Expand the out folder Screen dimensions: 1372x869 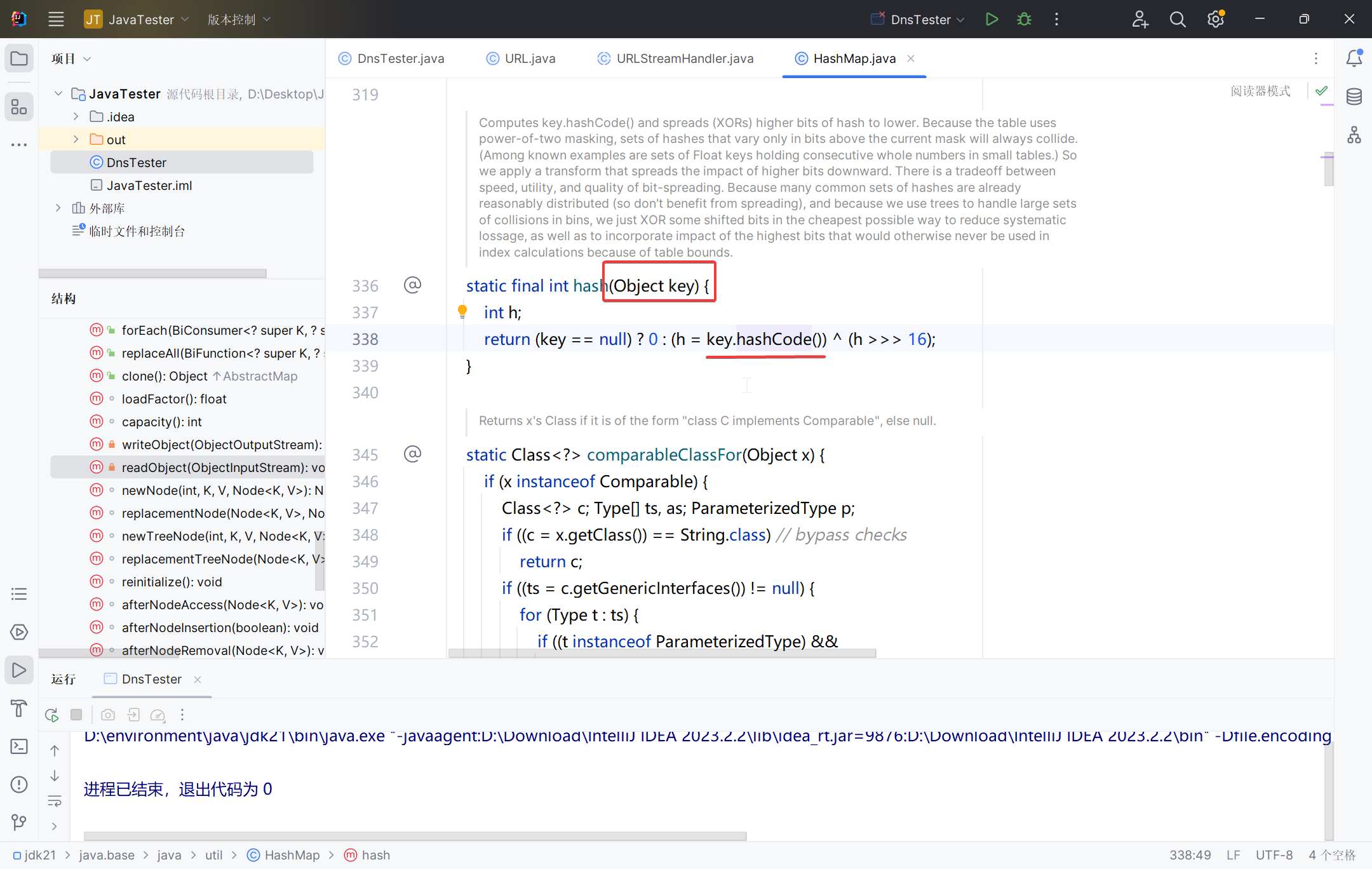click(76, 139)
